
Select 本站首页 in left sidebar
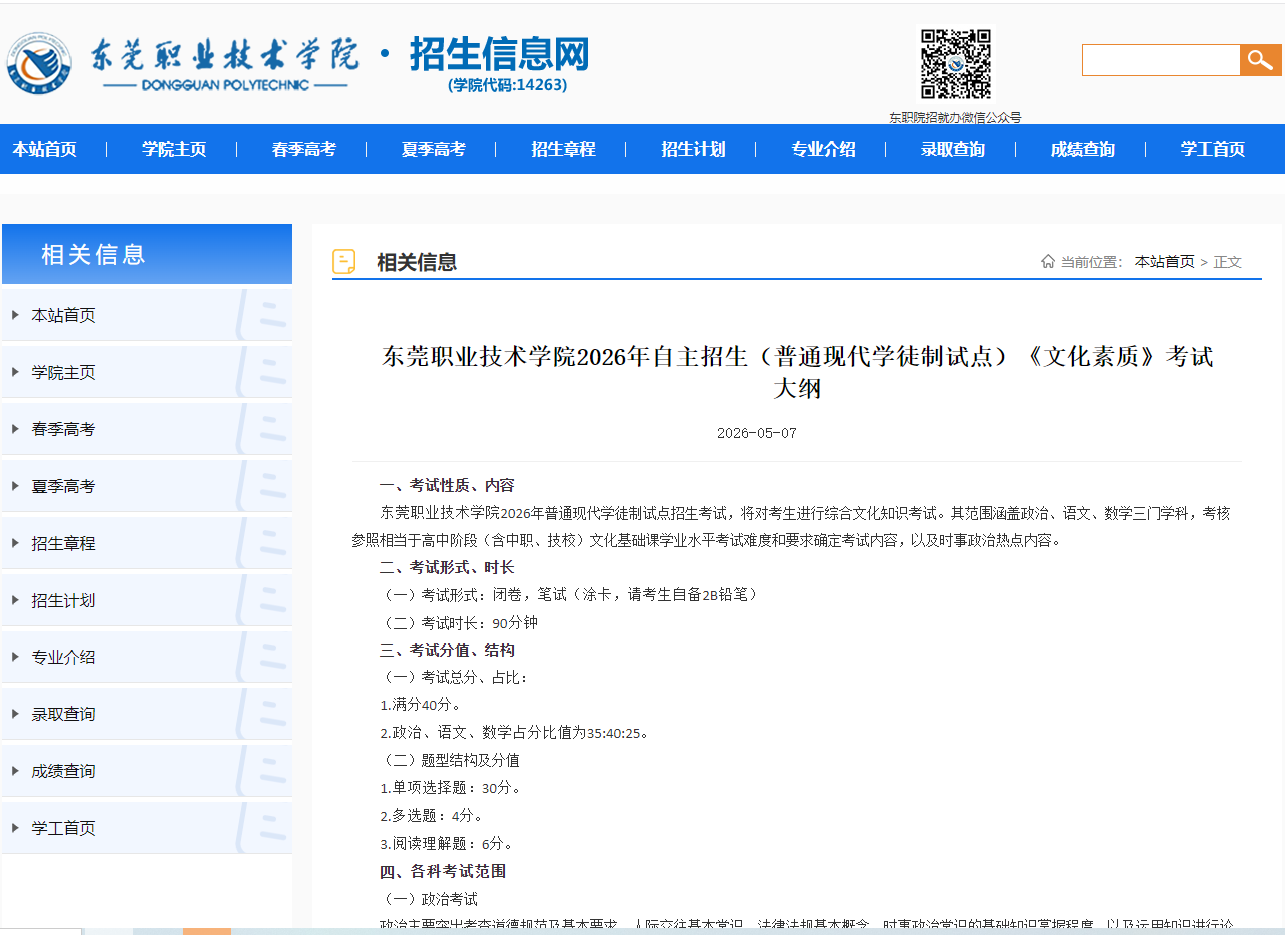(x=147, y=315)
